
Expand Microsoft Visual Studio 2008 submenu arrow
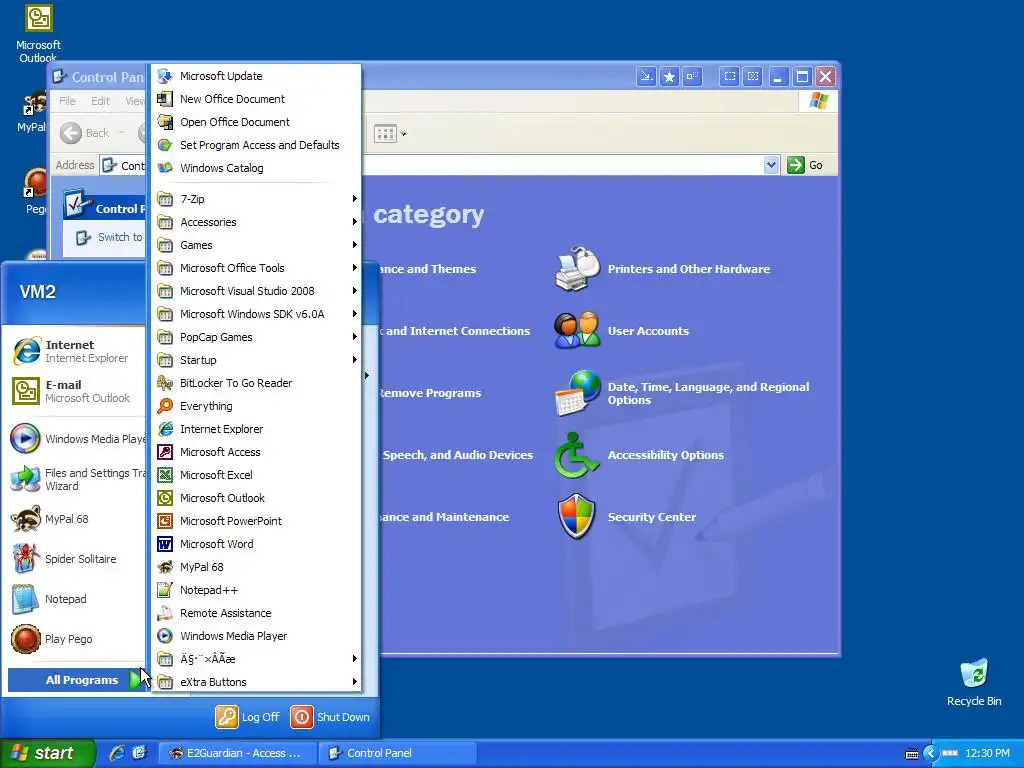click(x=354, y=291)
